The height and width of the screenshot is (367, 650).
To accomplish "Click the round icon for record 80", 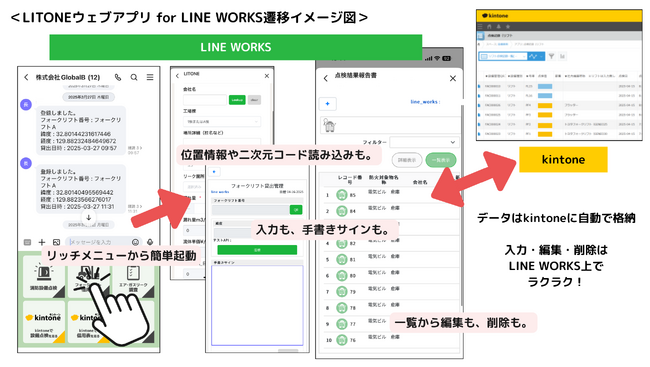I will point(342,275).
